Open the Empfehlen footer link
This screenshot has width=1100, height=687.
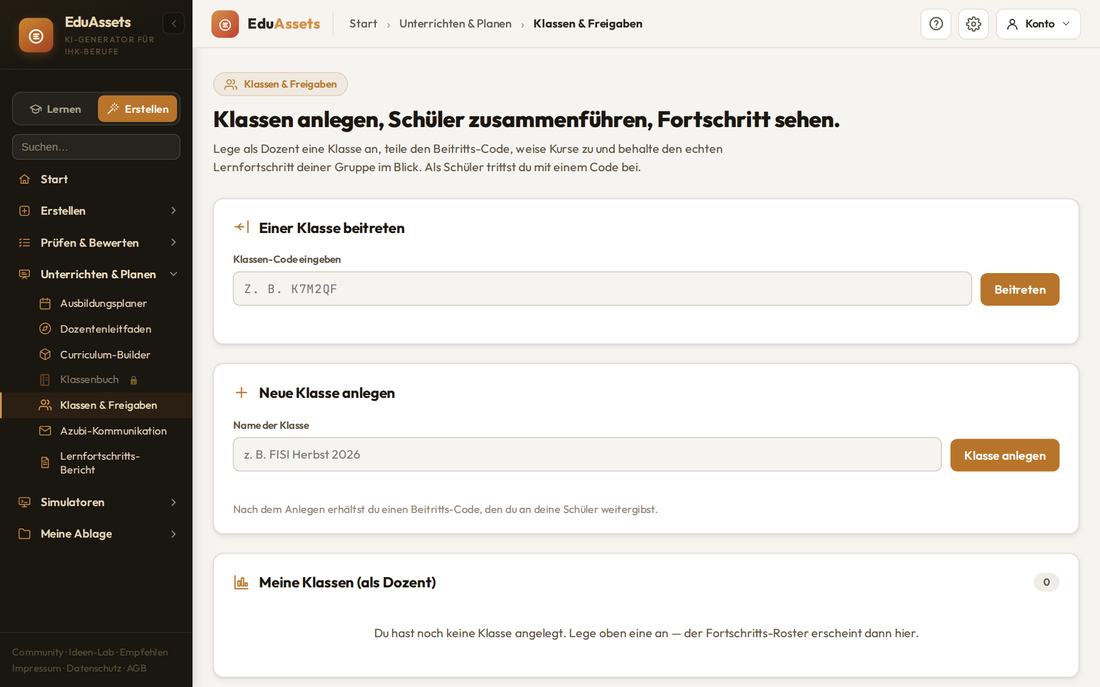144,652
